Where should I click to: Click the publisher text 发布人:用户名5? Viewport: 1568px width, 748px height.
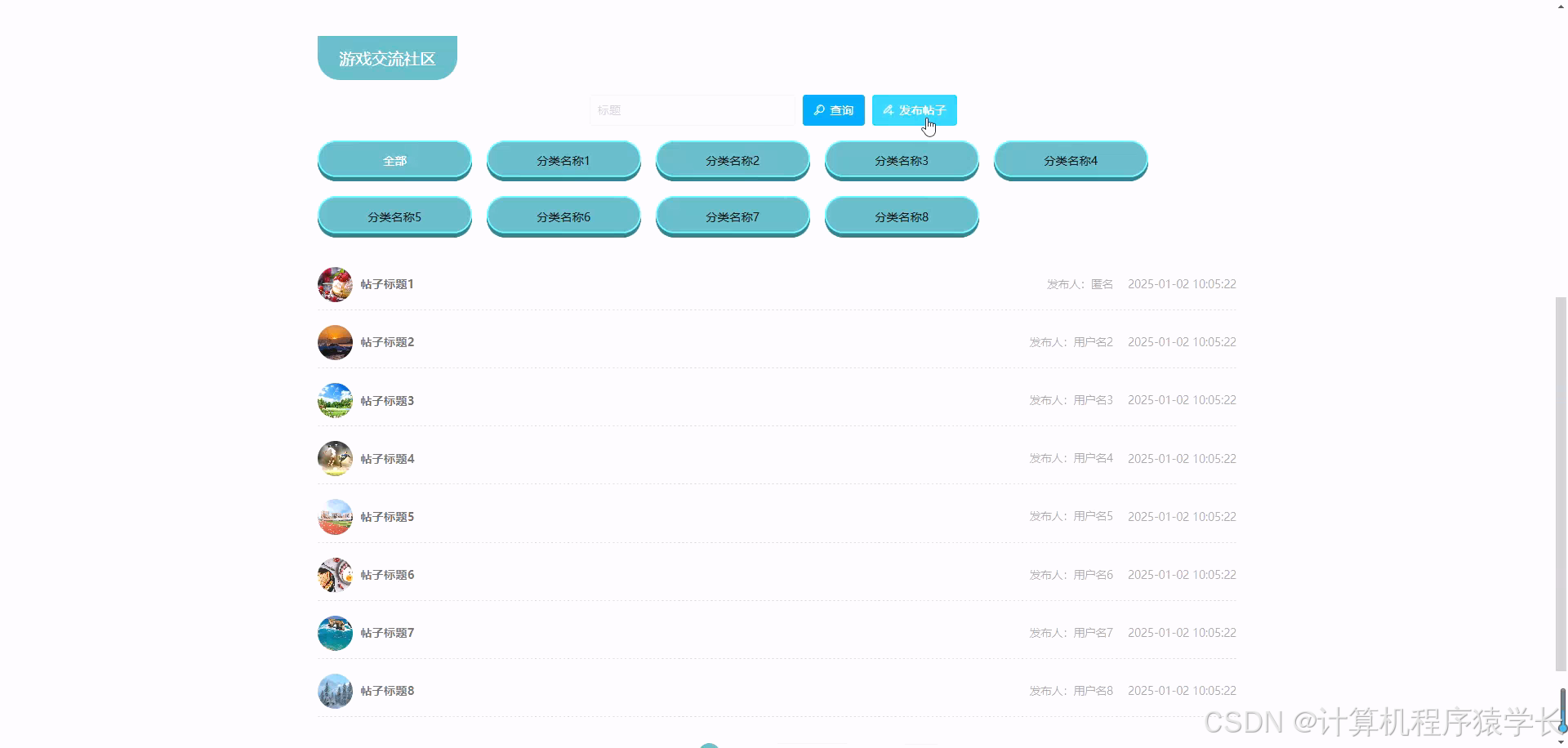tap(1071, 516)
